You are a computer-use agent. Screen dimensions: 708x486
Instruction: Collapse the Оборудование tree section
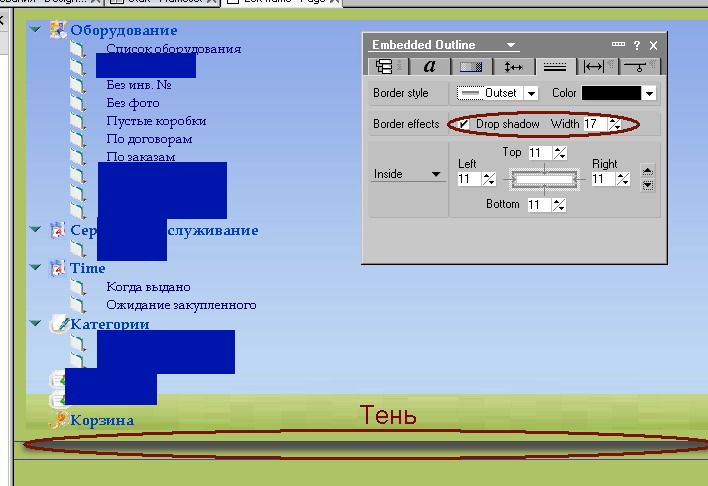pos(36,30)
